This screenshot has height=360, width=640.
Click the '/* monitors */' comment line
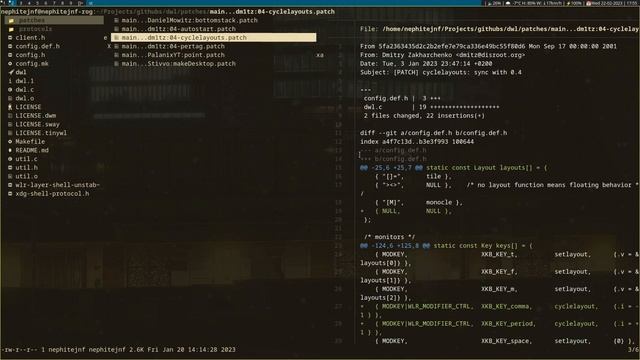coord(389,237)
